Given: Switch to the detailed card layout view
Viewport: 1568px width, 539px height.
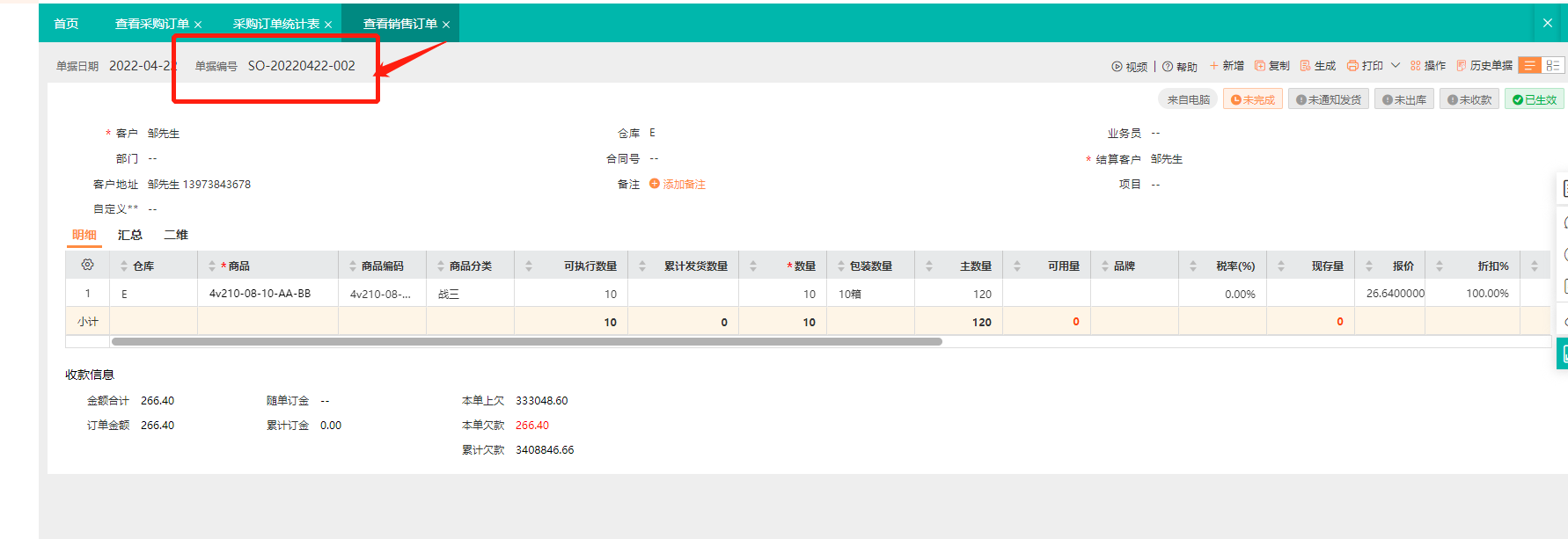Looking at the screenshot, I should point(1553,66).
